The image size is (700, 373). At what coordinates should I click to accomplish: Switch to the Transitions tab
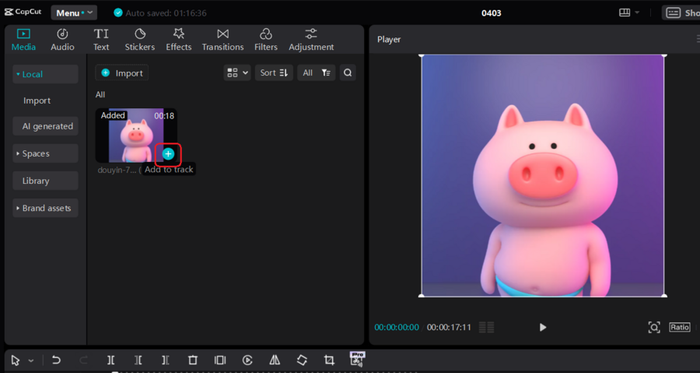[x=223, y=40]
